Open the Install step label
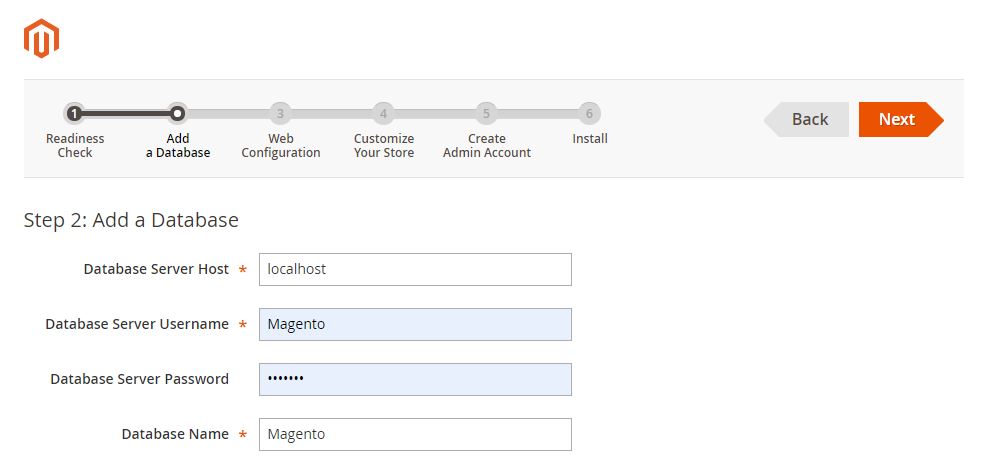 point(589,139)
